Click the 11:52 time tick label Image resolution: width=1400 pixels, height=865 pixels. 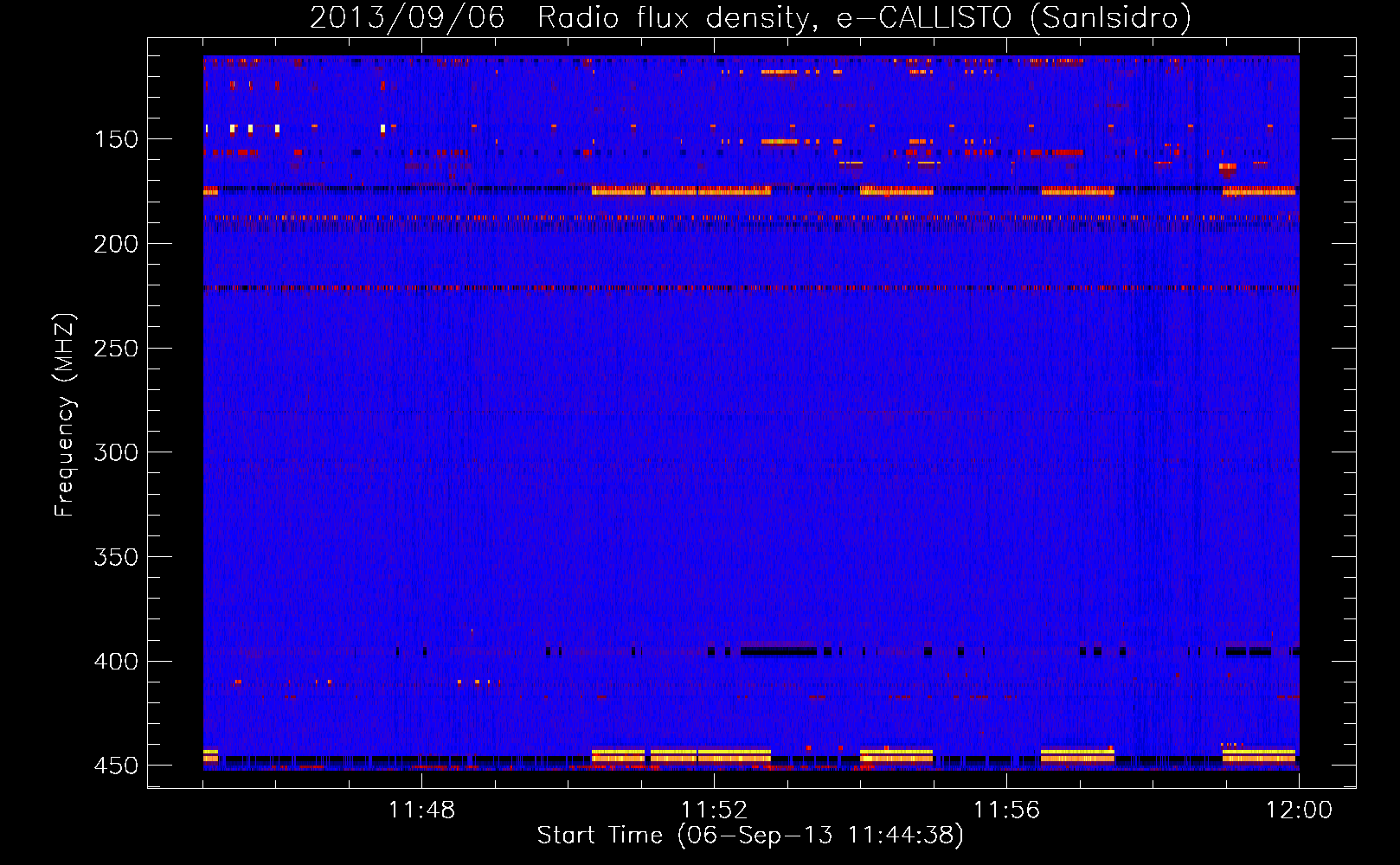pyautogui.click(x=714, y=811)
